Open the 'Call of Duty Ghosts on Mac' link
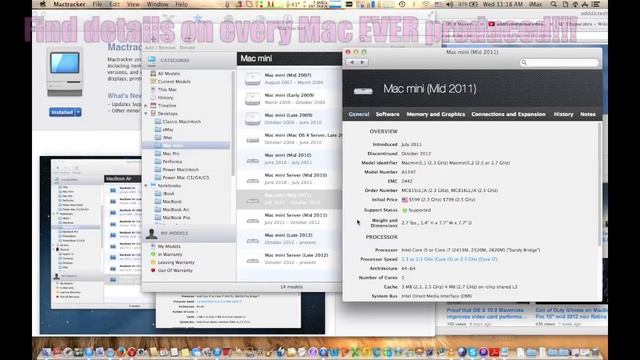This screenshot has width=640, height=360. pos(571,313)
